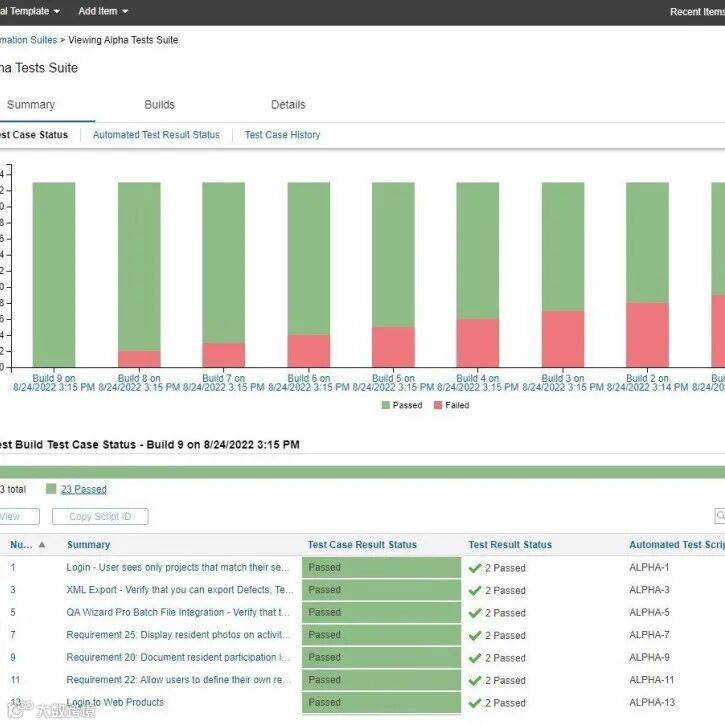The image size is (725, 725).
Task: Sort by Automated Test Script column
Action: point(677,545)
